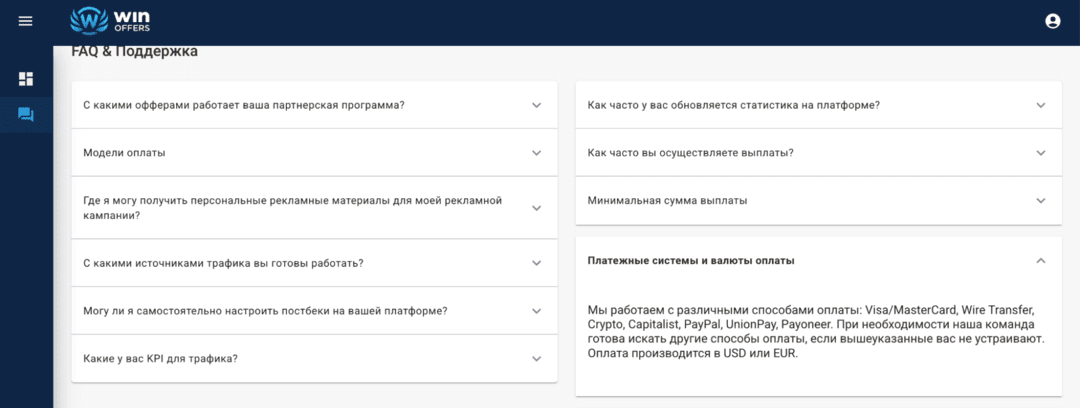
Task: Expand chevron for personal advertising materials question
Action: pos(537,208)
